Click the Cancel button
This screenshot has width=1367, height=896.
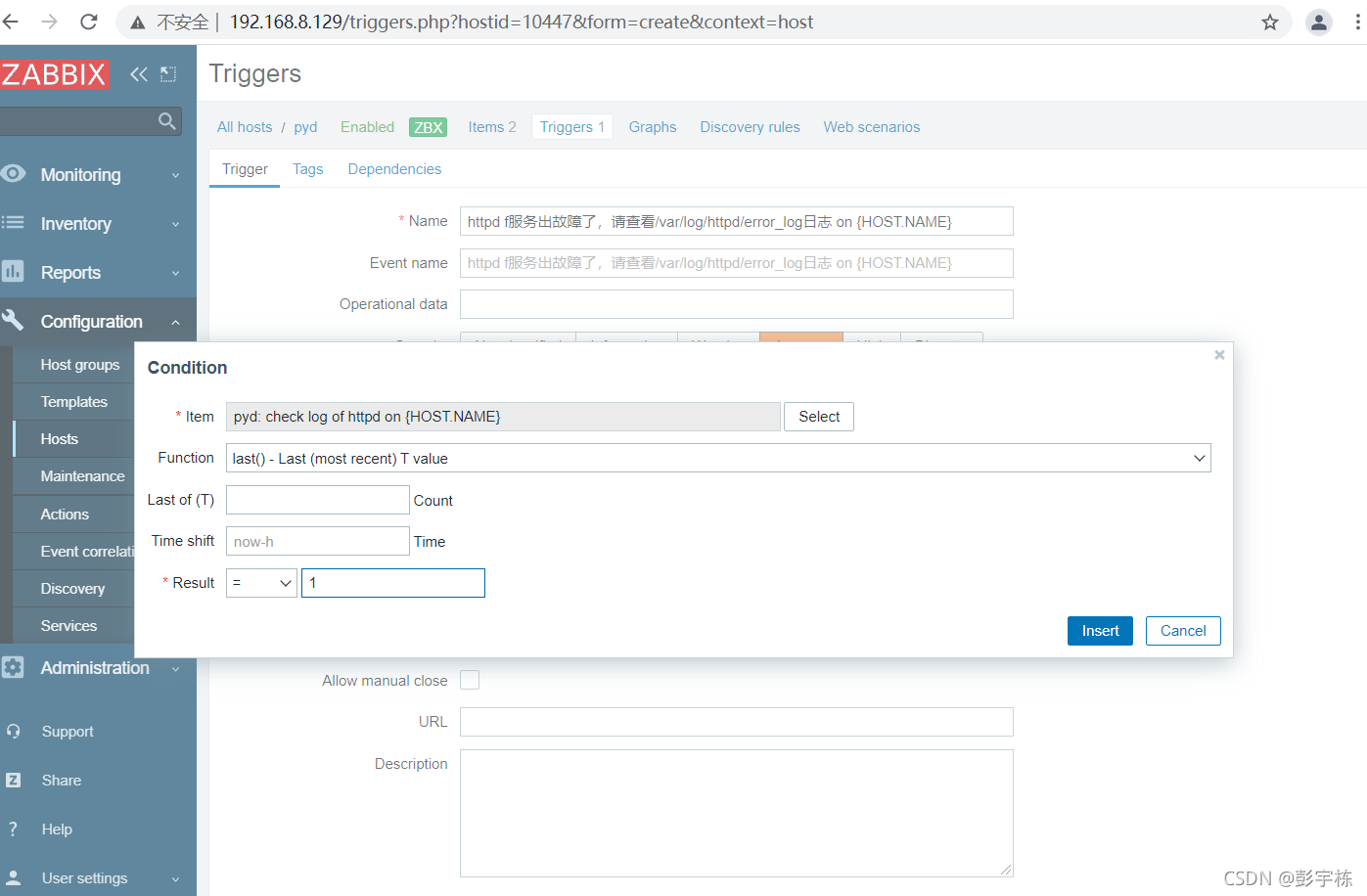1183,631
